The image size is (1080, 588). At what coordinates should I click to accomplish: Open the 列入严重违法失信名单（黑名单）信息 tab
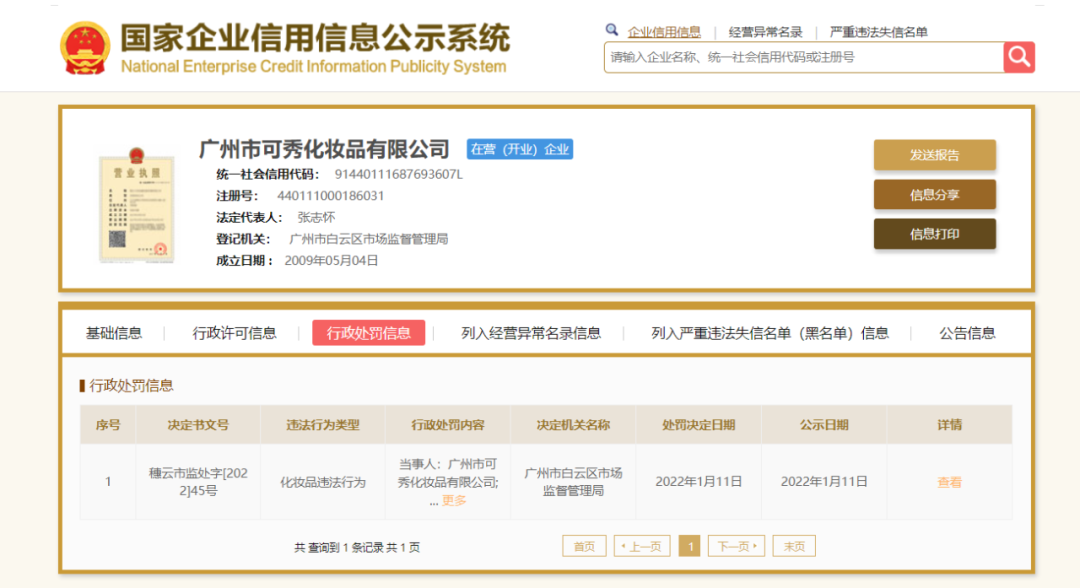click(770, 333)
